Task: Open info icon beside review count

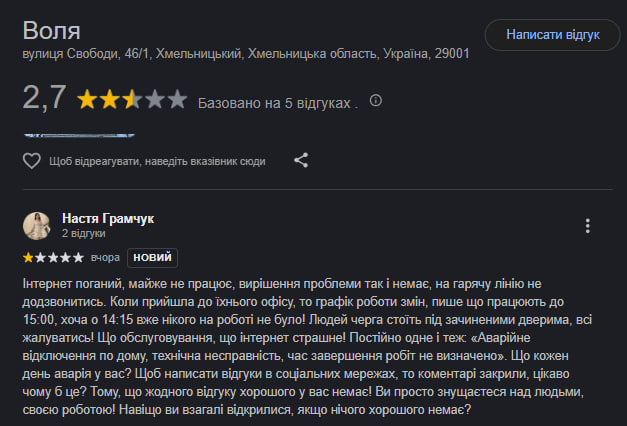Action: click(x=376, y=102)
